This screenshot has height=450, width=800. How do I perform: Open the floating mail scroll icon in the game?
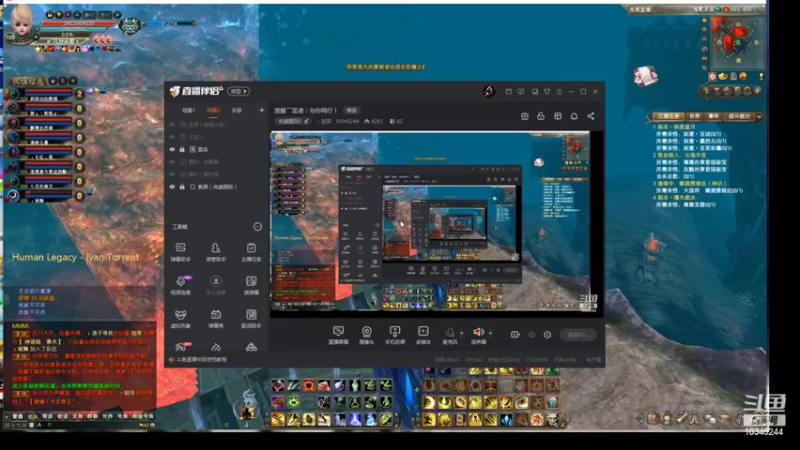pos(645,76)
